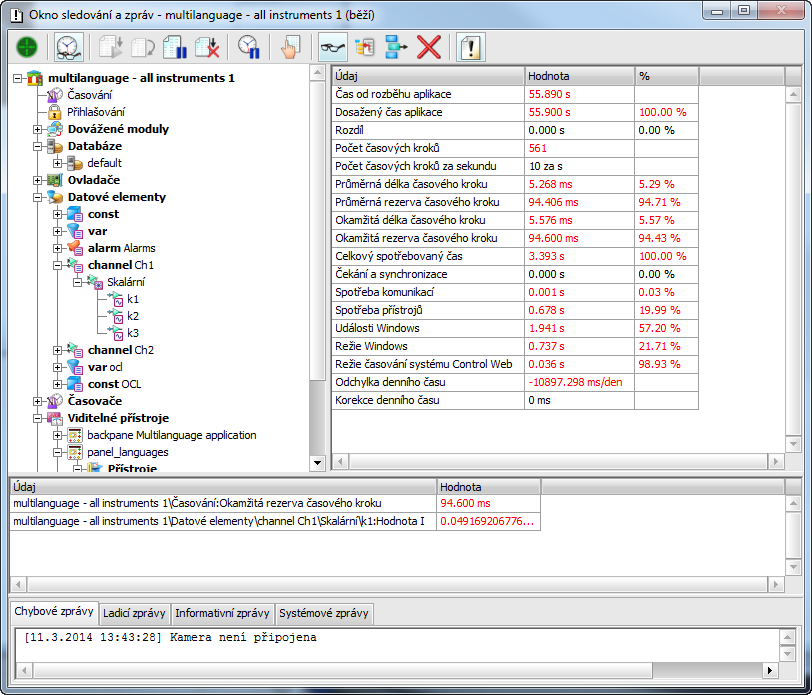Click the exclamation mark page toolbar icon
Image resolution: width=812 pixels, height=695 pixels.
pos(470,46)
